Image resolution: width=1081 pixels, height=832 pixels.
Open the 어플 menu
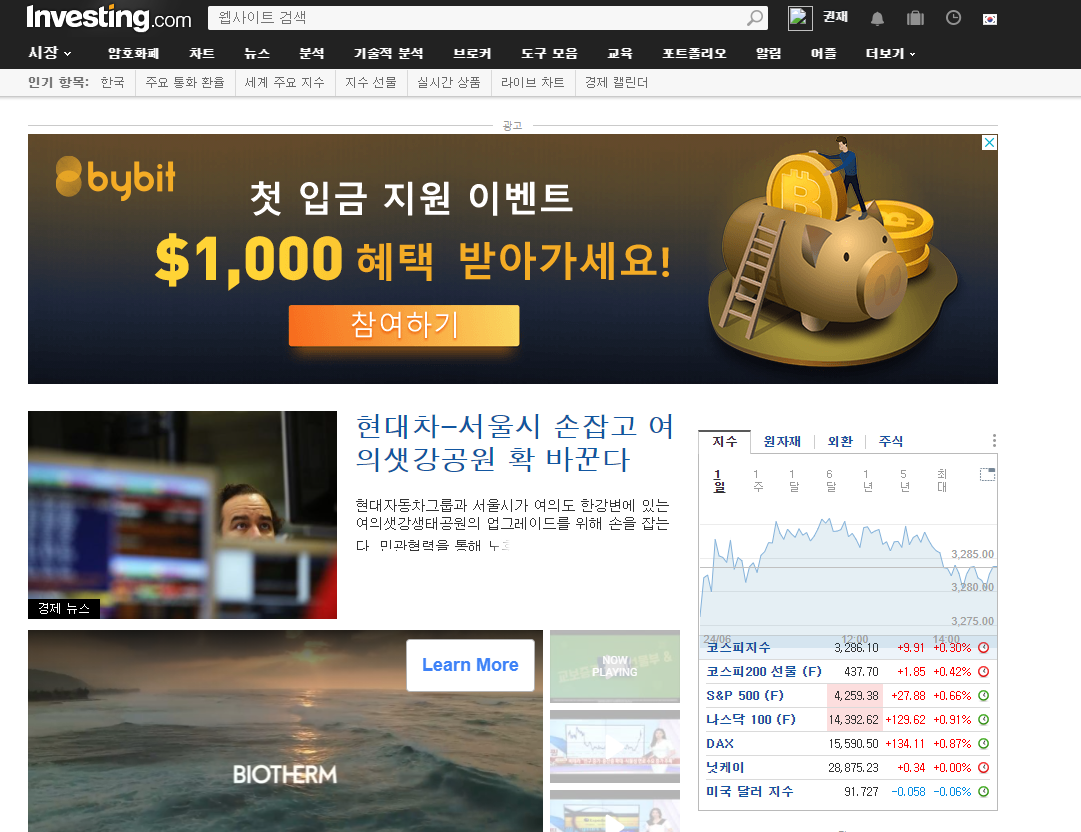[824, 53]
